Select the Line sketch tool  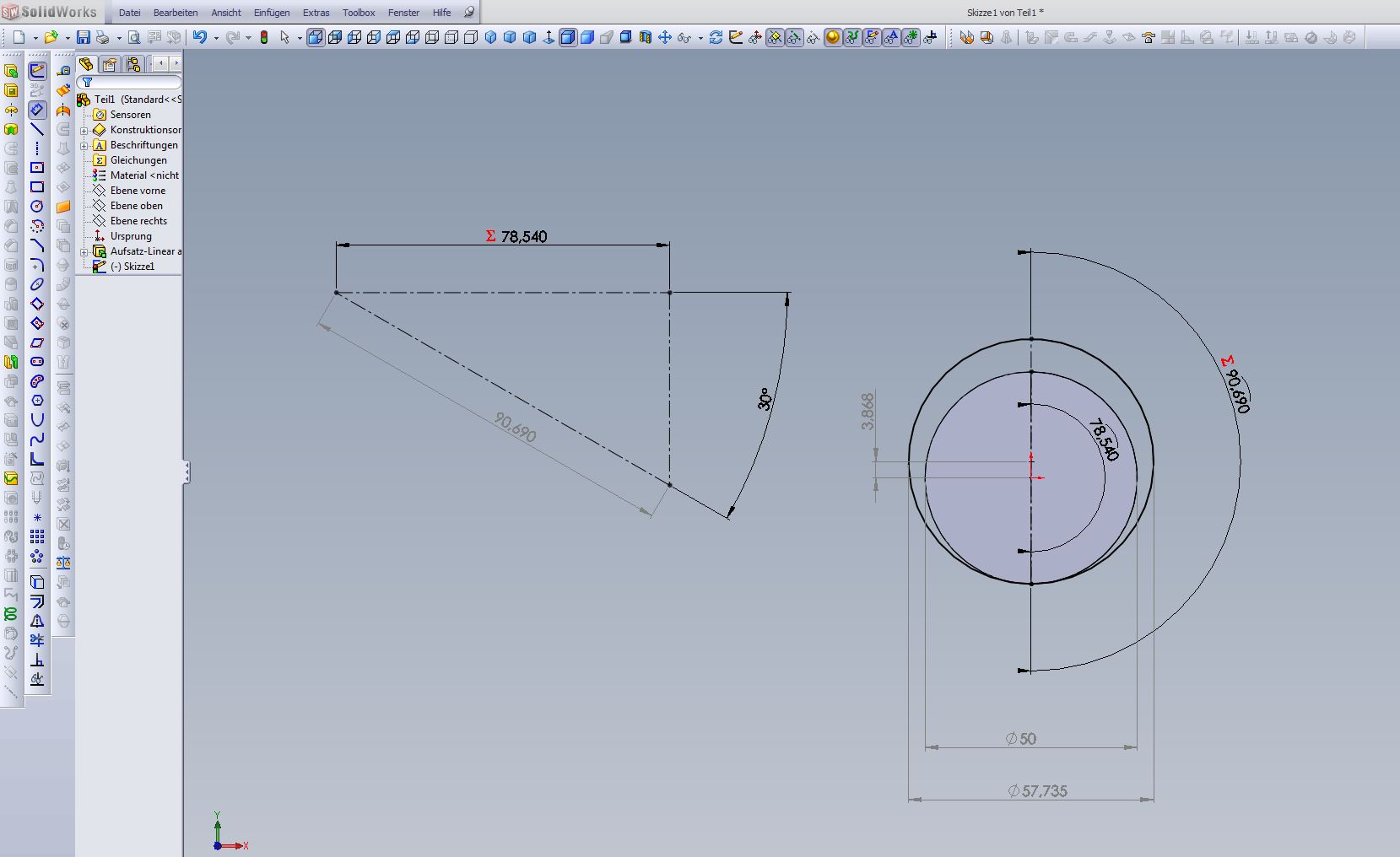click(x=37, y=129)
